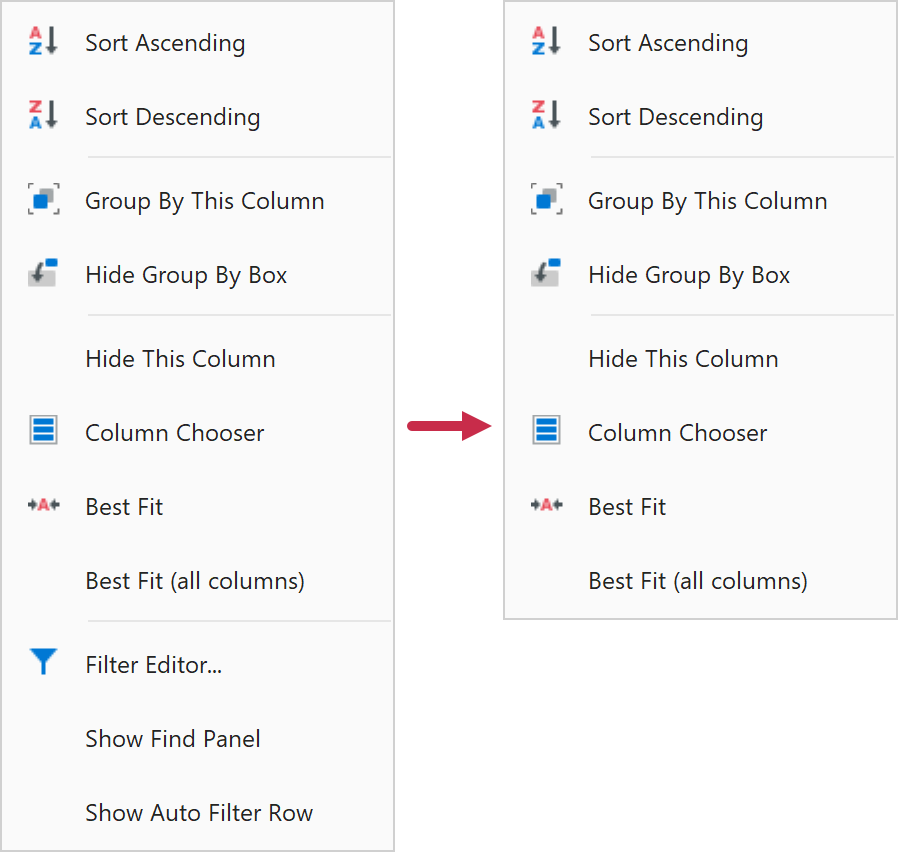
Task: Choose Hide This Column in left menu
Action: [x=180, y=359]
